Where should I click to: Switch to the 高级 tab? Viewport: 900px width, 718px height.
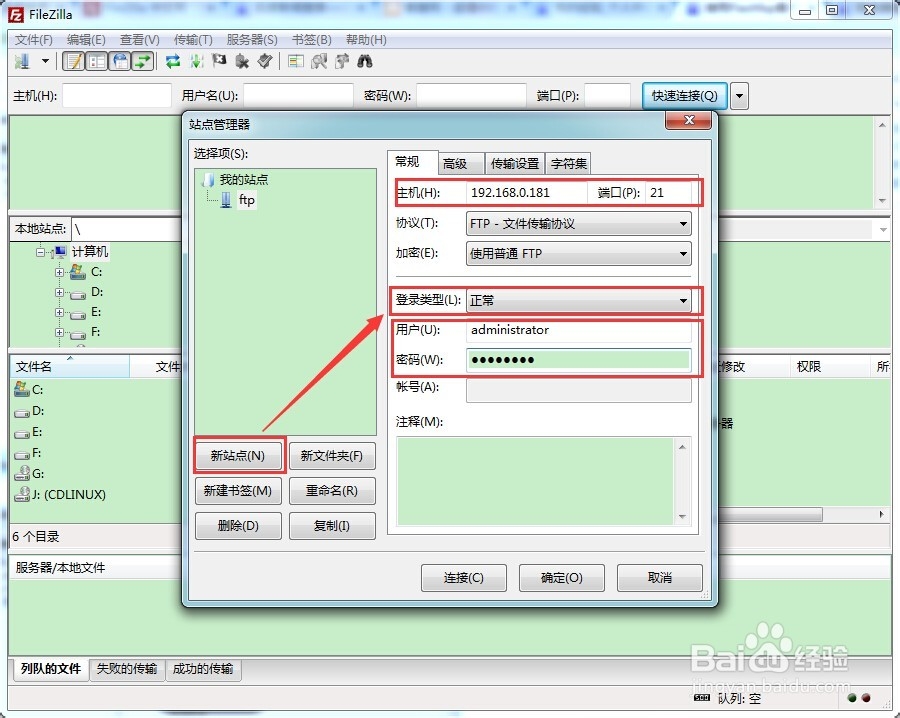point(459,163)
